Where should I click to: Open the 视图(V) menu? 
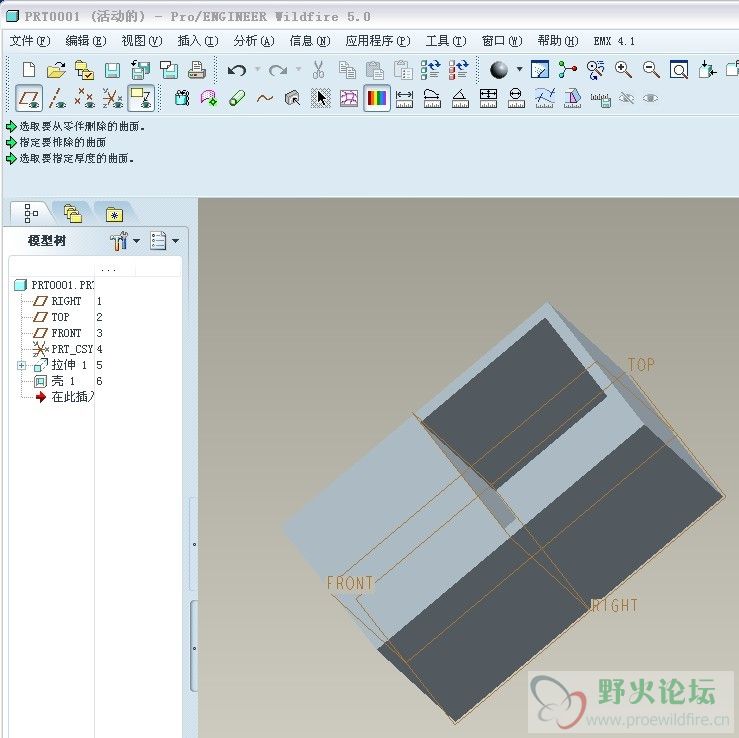tap(141, 41)
